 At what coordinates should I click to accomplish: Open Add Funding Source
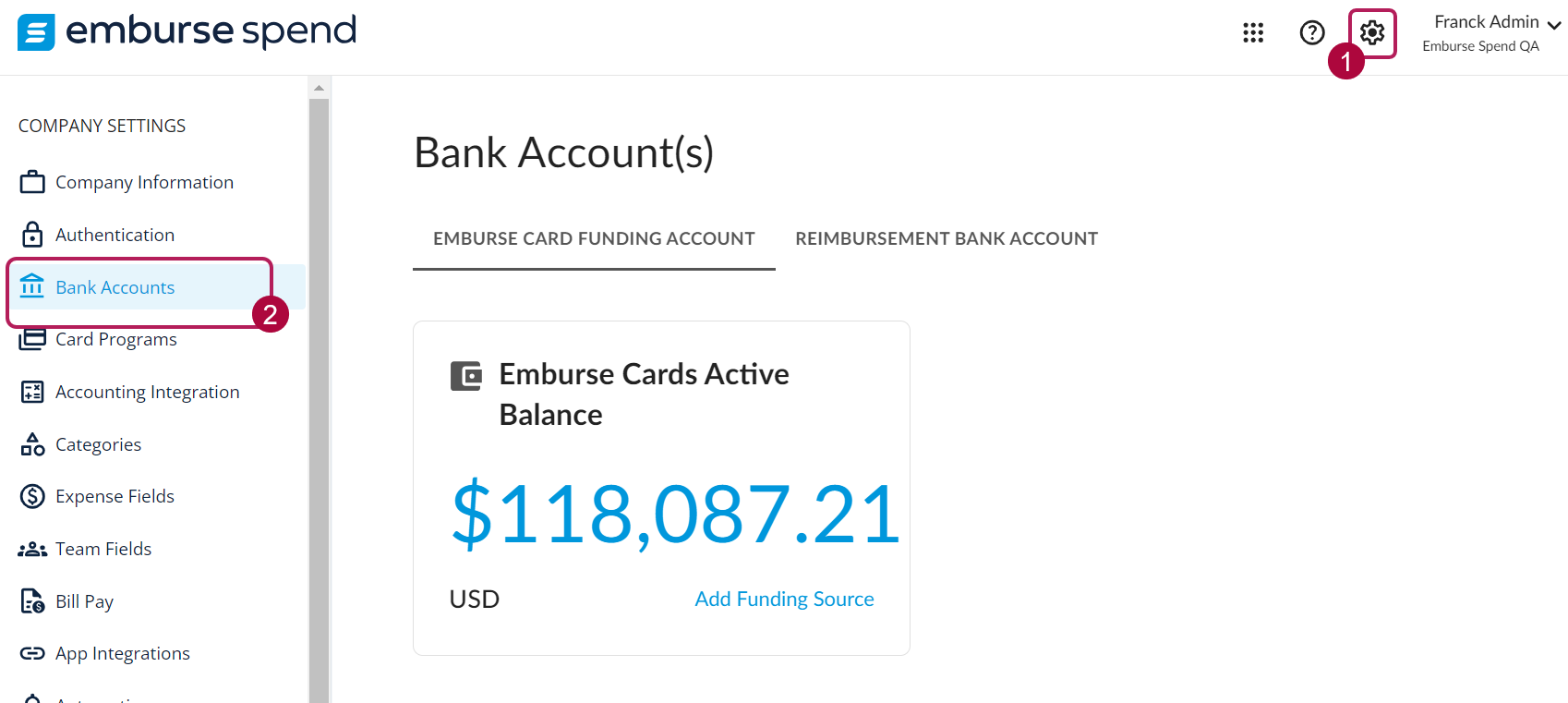pyautogui.click(x=784, y=599)
